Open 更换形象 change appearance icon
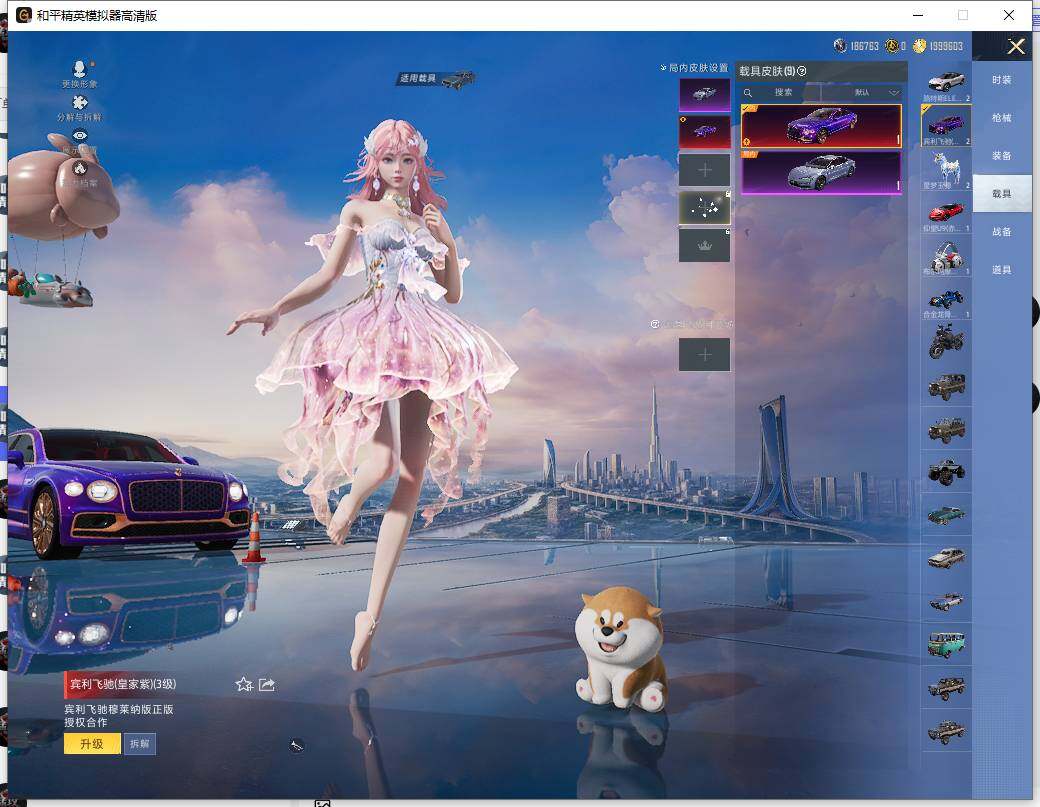Screen dimensions: 1040x807 pyautogui.click(x=80, y=74)
